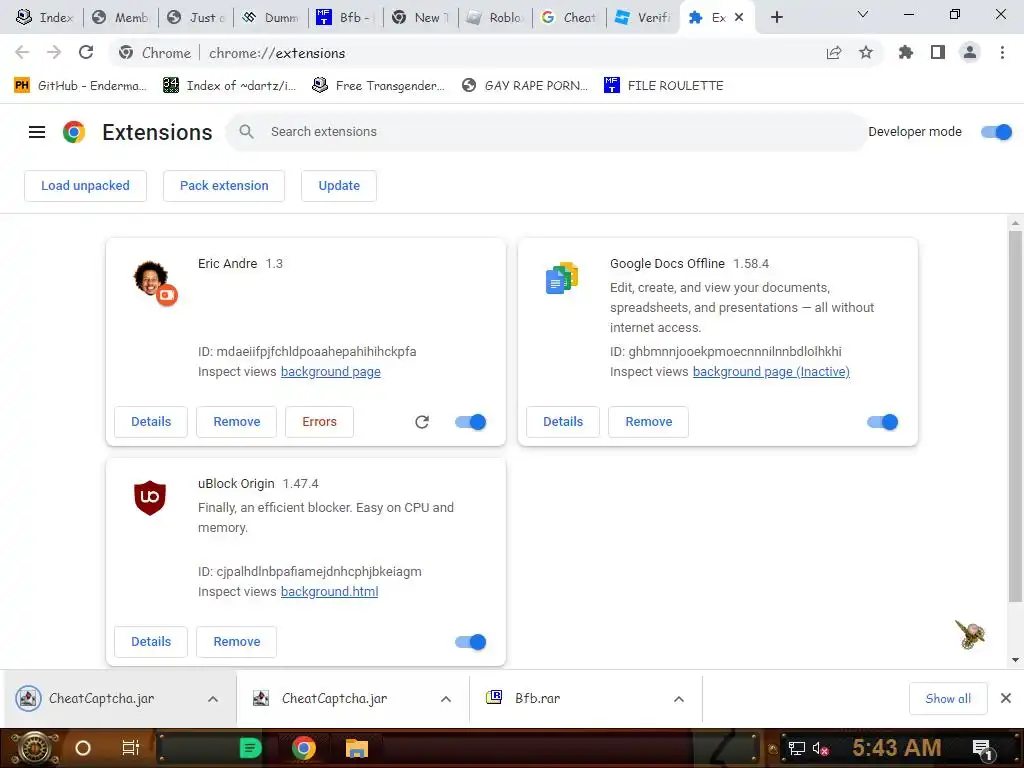Click Load unpacked button
Screen dimensions: 1024x768
(86, 185)
